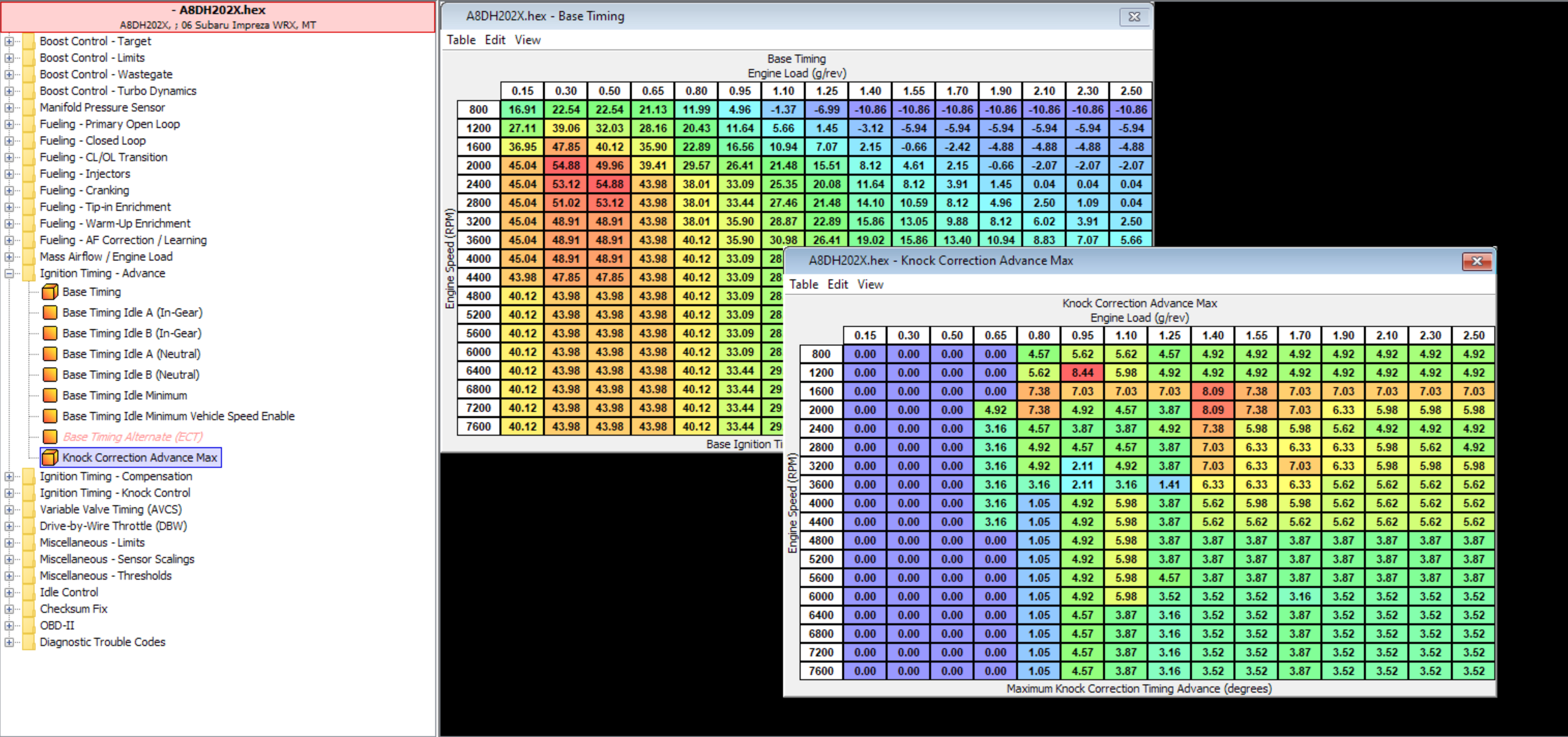
Task: Click the OBD-II folder icon
Action: tap(28, 626)
